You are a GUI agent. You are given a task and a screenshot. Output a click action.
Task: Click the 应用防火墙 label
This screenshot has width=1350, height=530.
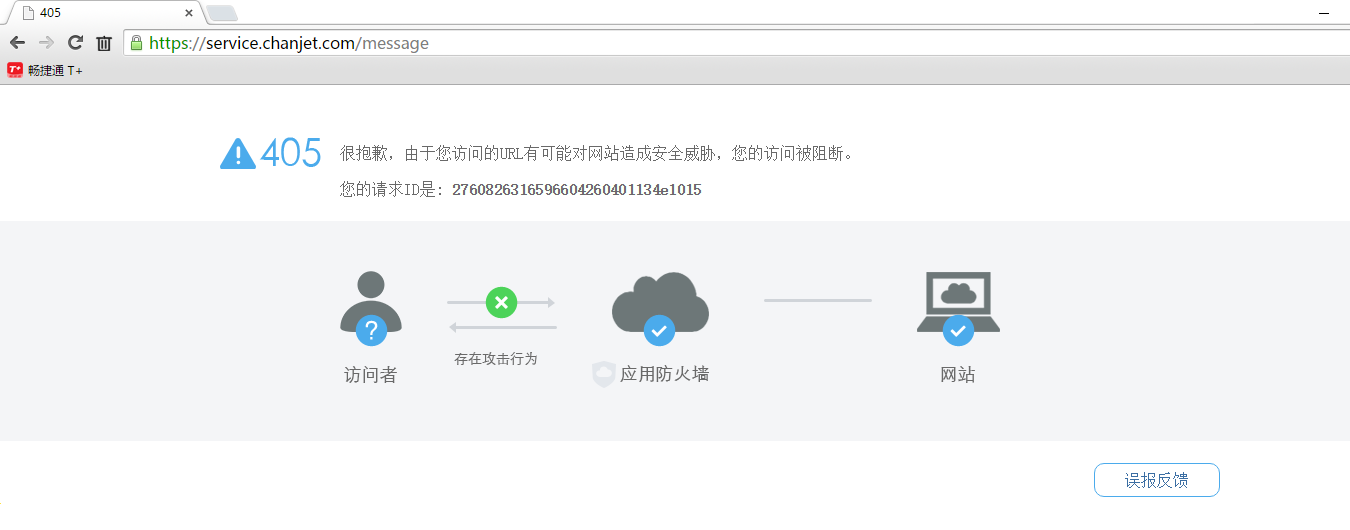[665, 374]
